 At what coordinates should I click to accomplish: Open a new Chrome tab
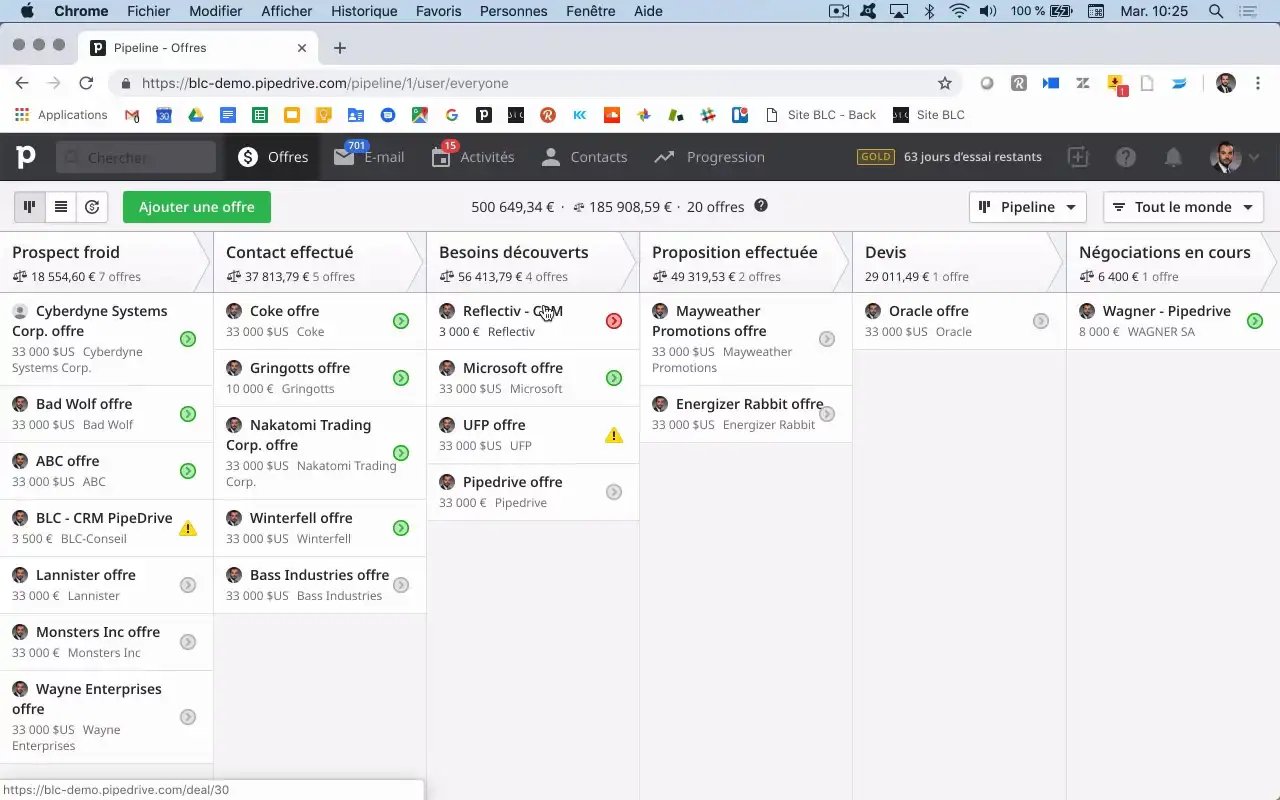tap(340, 48)
